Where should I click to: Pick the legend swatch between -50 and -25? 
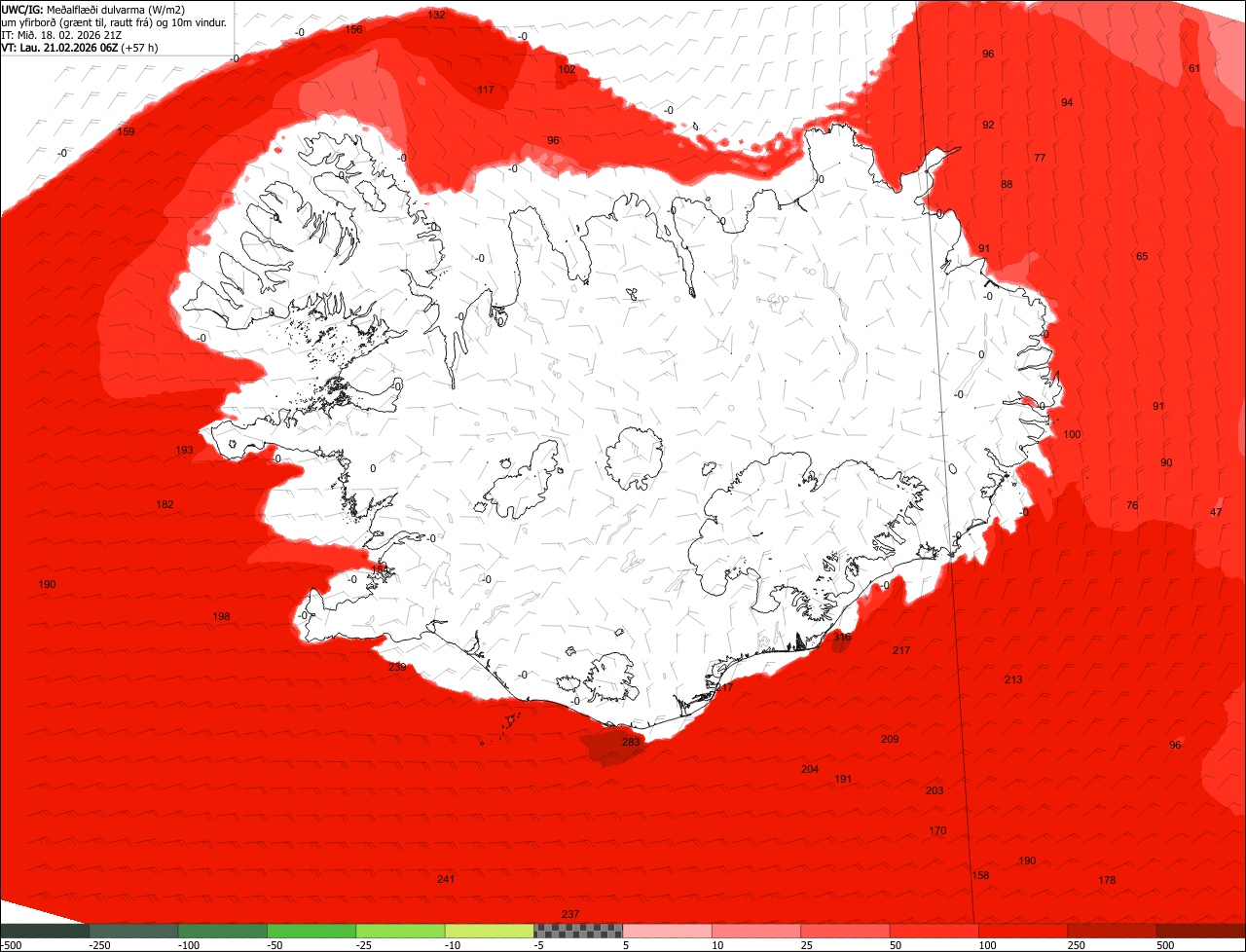coord(311,931)
